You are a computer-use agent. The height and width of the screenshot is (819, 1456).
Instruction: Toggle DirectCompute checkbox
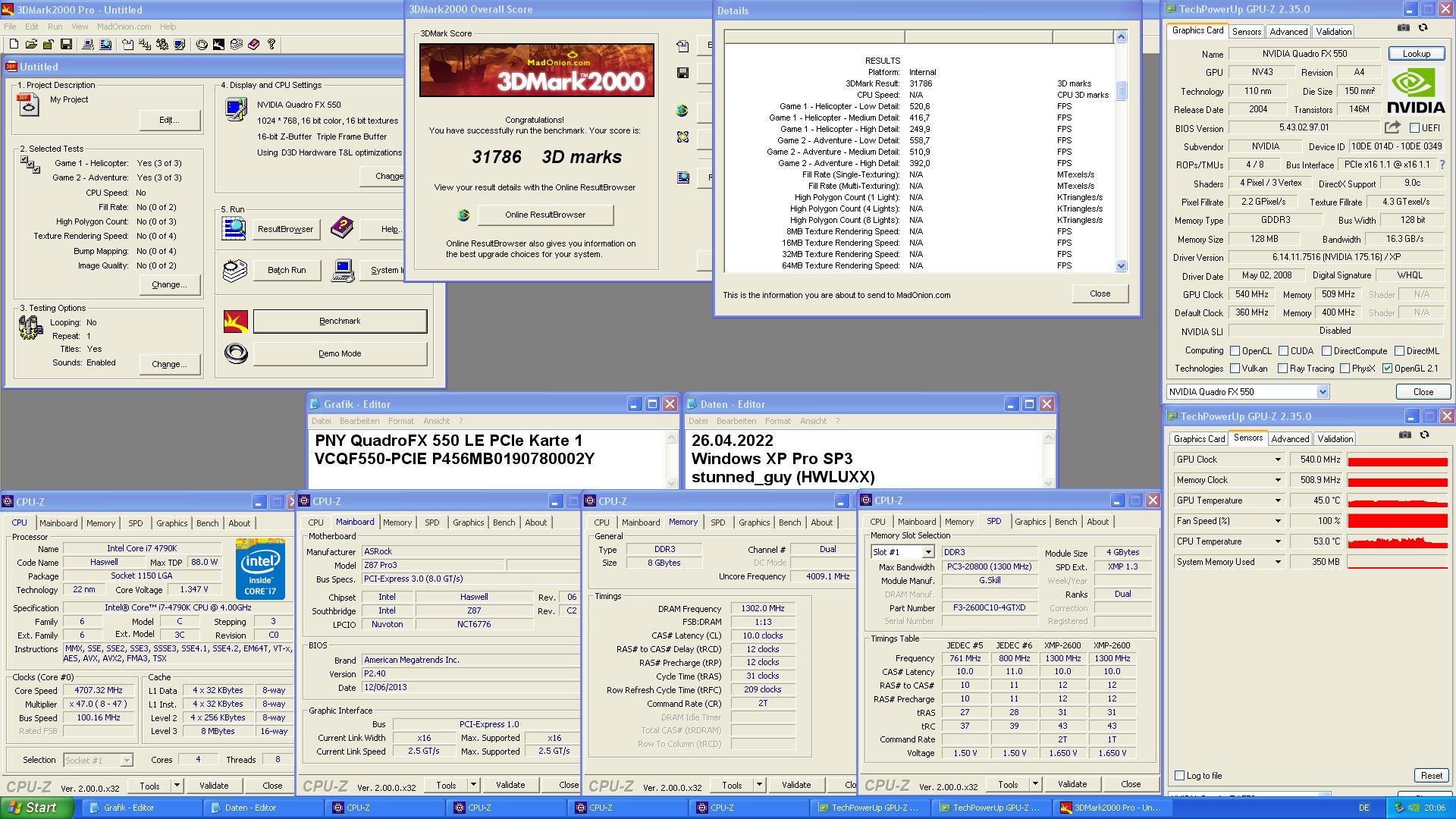point(1326,351)
